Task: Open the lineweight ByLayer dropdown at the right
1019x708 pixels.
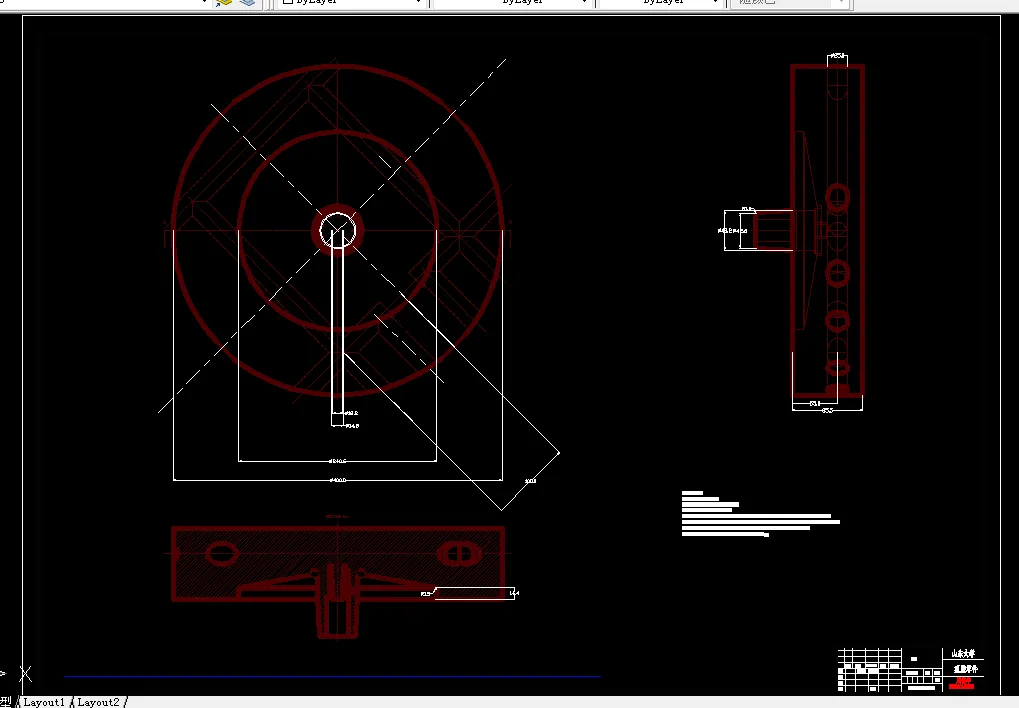Action: 662,3
